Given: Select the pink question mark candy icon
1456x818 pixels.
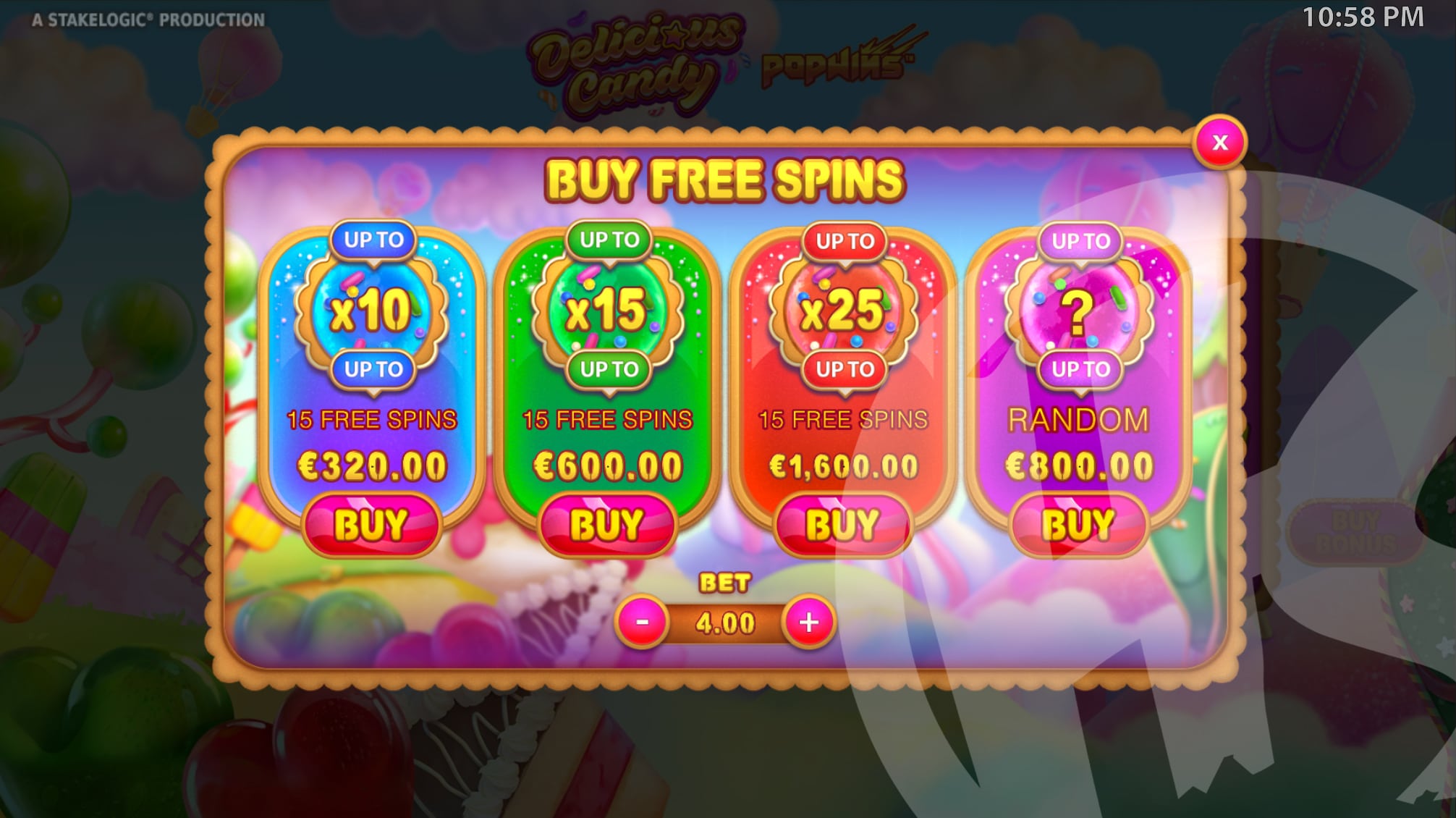Looking at the screenshot, I should click(x=1079, y=311).
